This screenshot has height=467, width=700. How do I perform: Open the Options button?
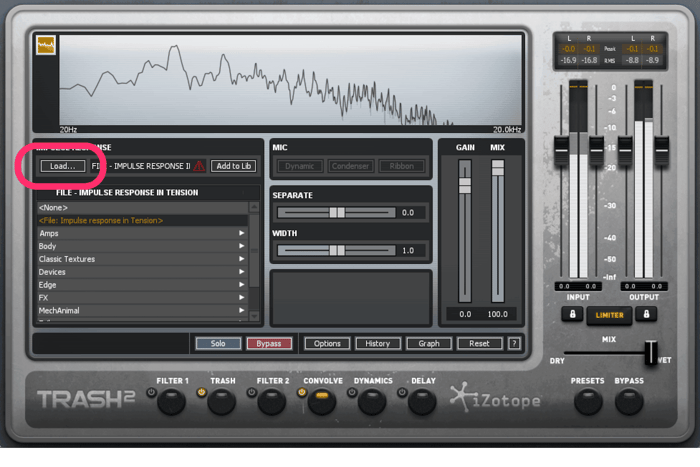coord(327,343)
